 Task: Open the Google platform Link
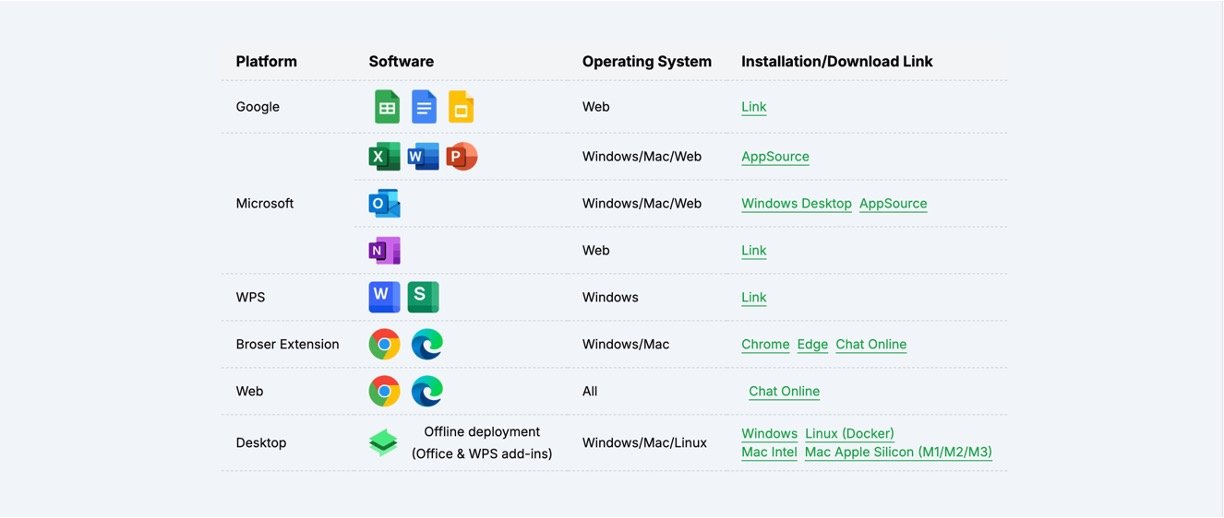point(754,107)
